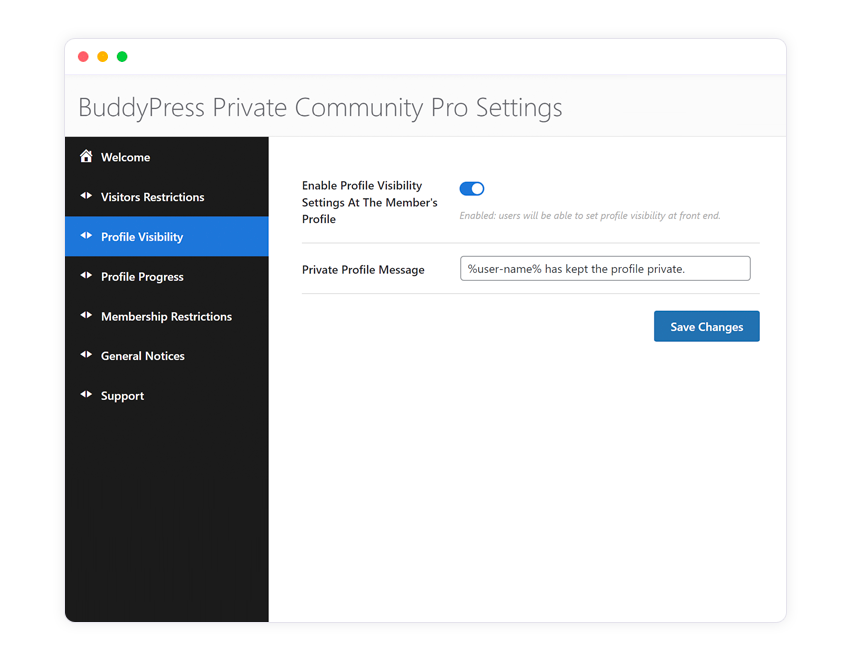Open the Welcome tab
The width and height of the screenshot is (850, 650).
pos(167,157)
